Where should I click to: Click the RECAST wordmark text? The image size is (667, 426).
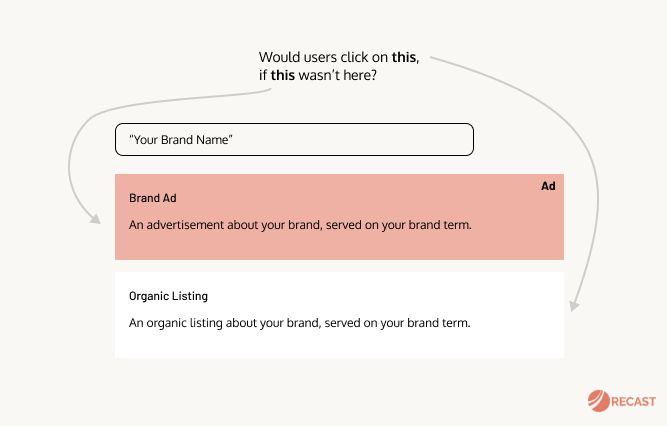pos(633,402)
